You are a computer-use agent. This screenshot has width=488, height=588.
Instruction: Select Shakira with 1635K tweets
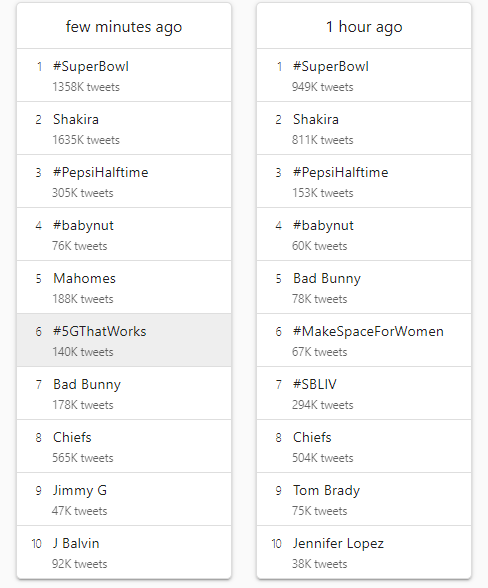point(124,128)
